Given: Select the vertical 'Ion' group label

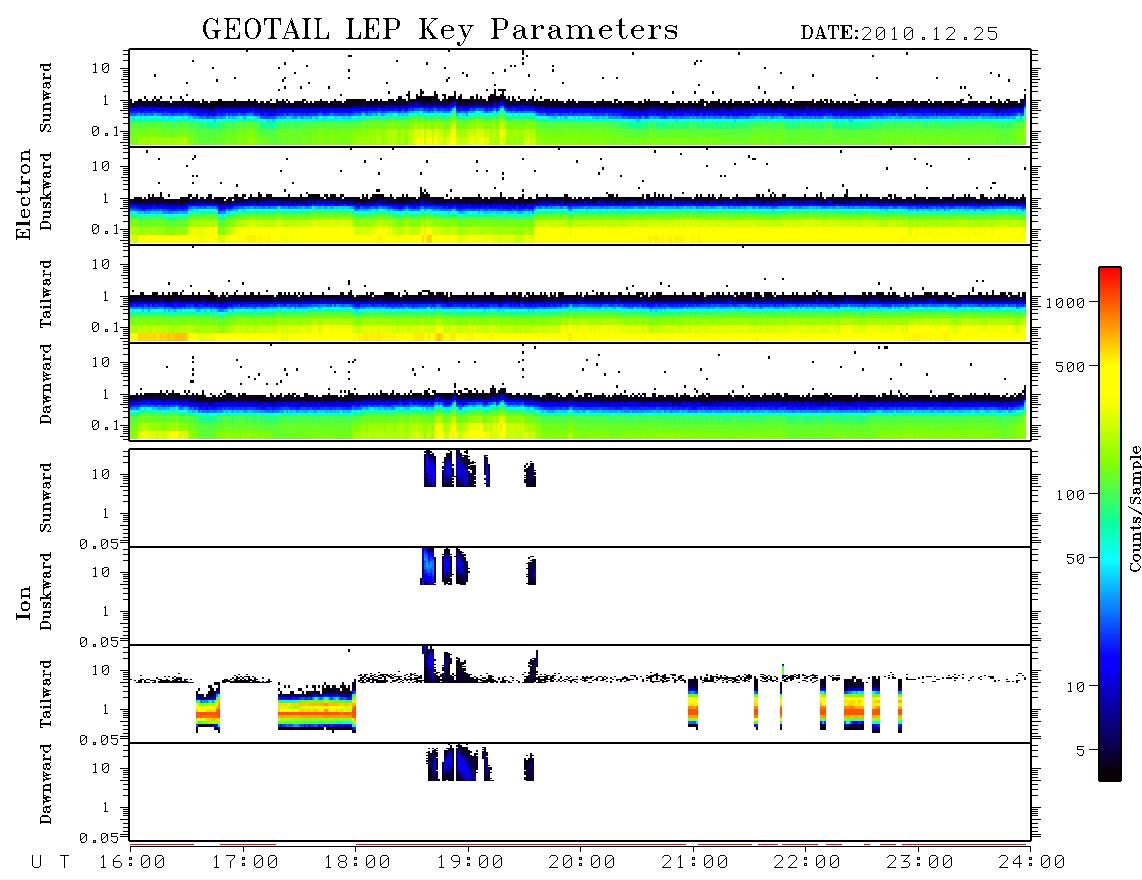Looking at the screenshot, I should click(x=23, y=602).
